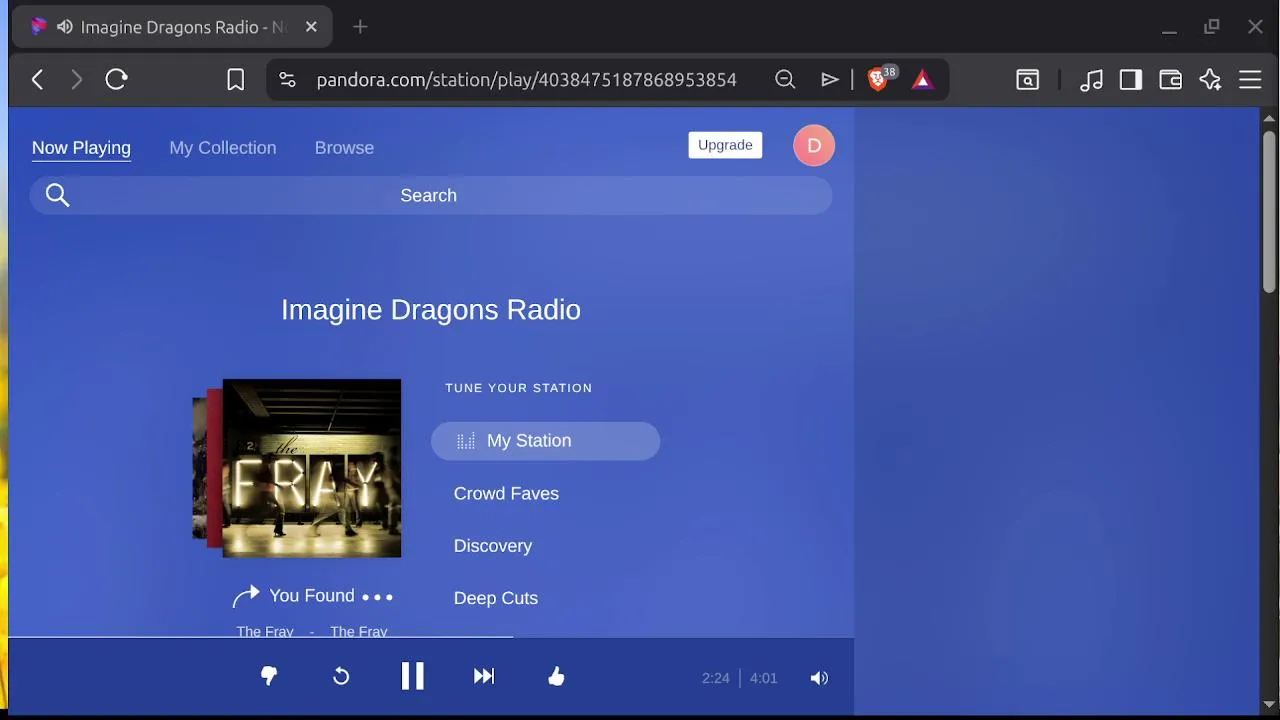The width and height of the screenshot is (1280, 720).
Task: Open the You Found song title
Action: tap(312, 596)
